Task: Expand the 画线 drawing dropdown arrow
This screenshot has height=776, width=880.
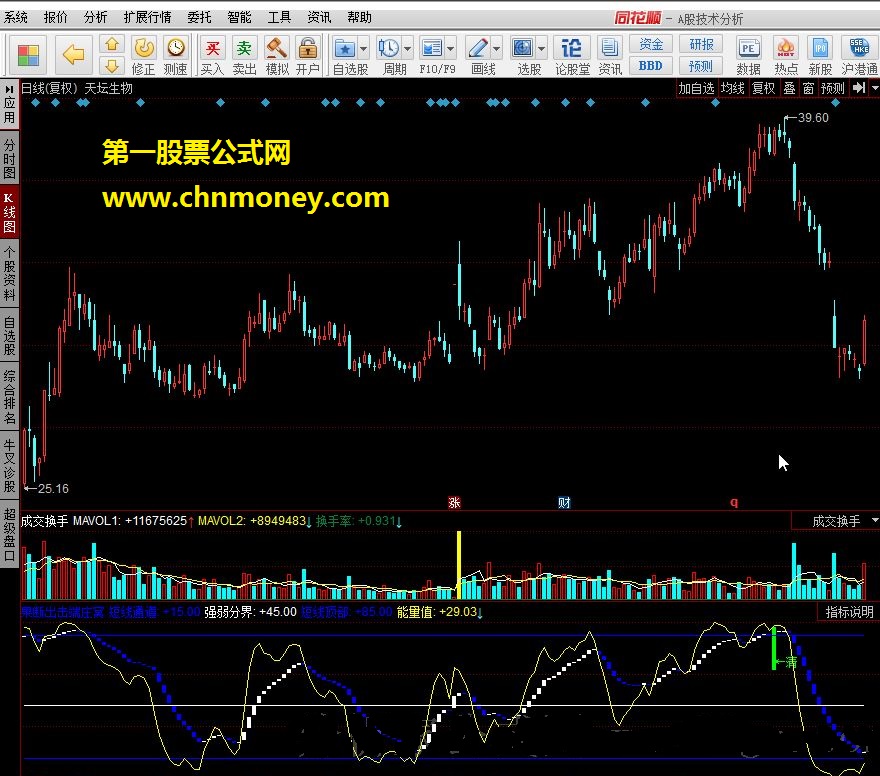Action: (497, 49)
